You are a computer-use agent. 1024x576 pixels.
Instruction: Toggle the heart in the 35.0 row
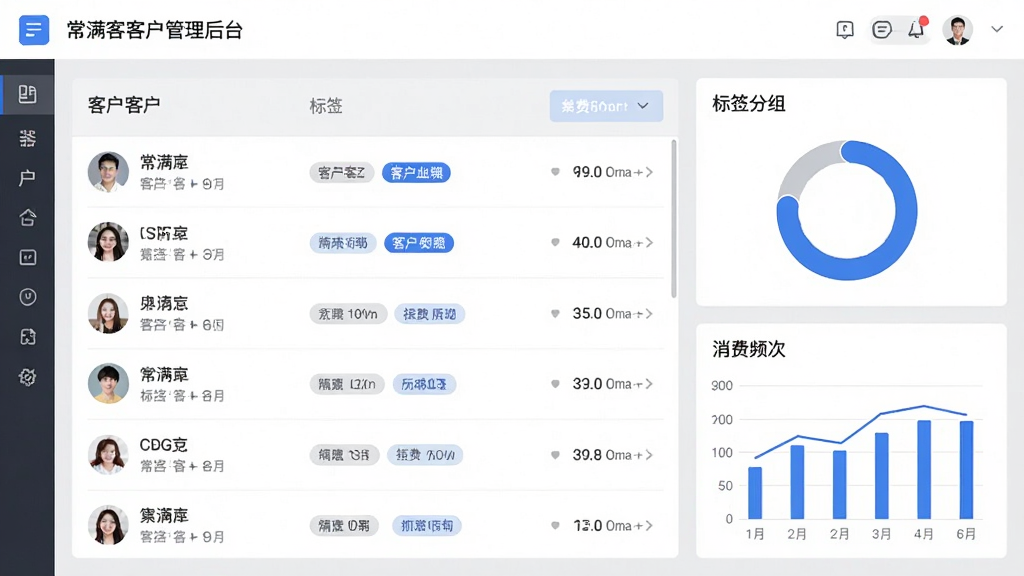coord(555,313)
